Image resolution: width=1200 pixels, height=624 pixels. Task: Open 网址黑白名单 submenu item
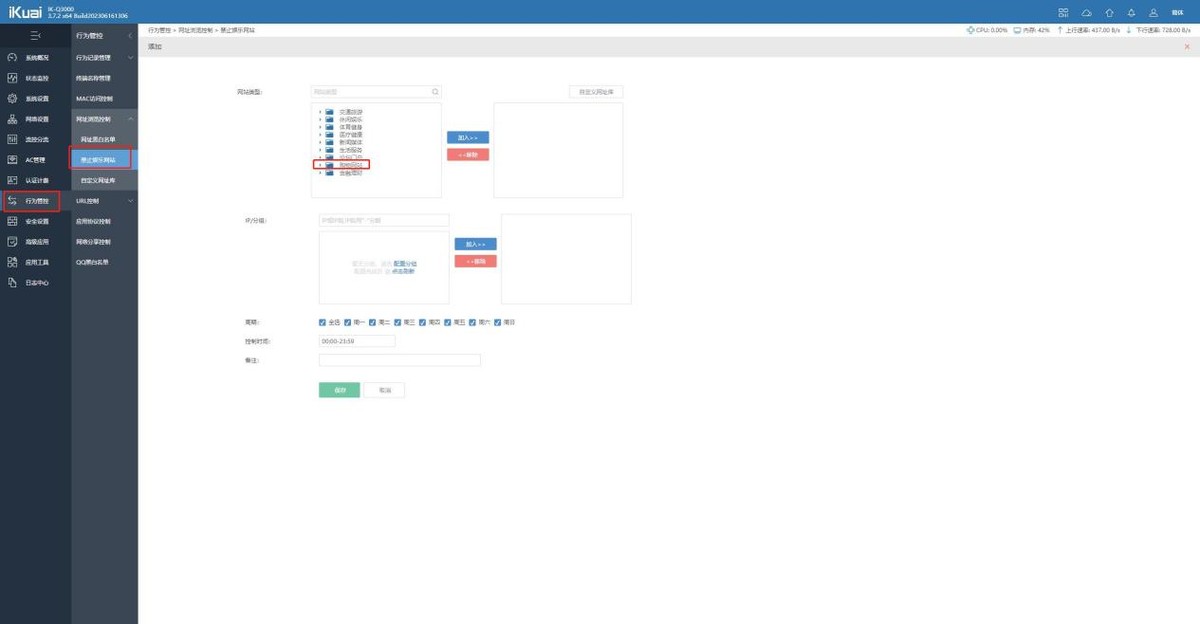coord(98,139)
